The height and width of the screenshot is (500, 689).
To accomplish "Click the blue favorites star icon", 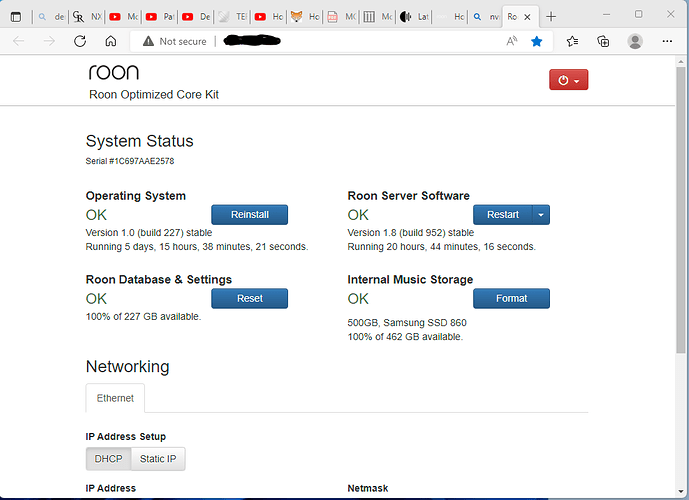I will click(537, 41).
